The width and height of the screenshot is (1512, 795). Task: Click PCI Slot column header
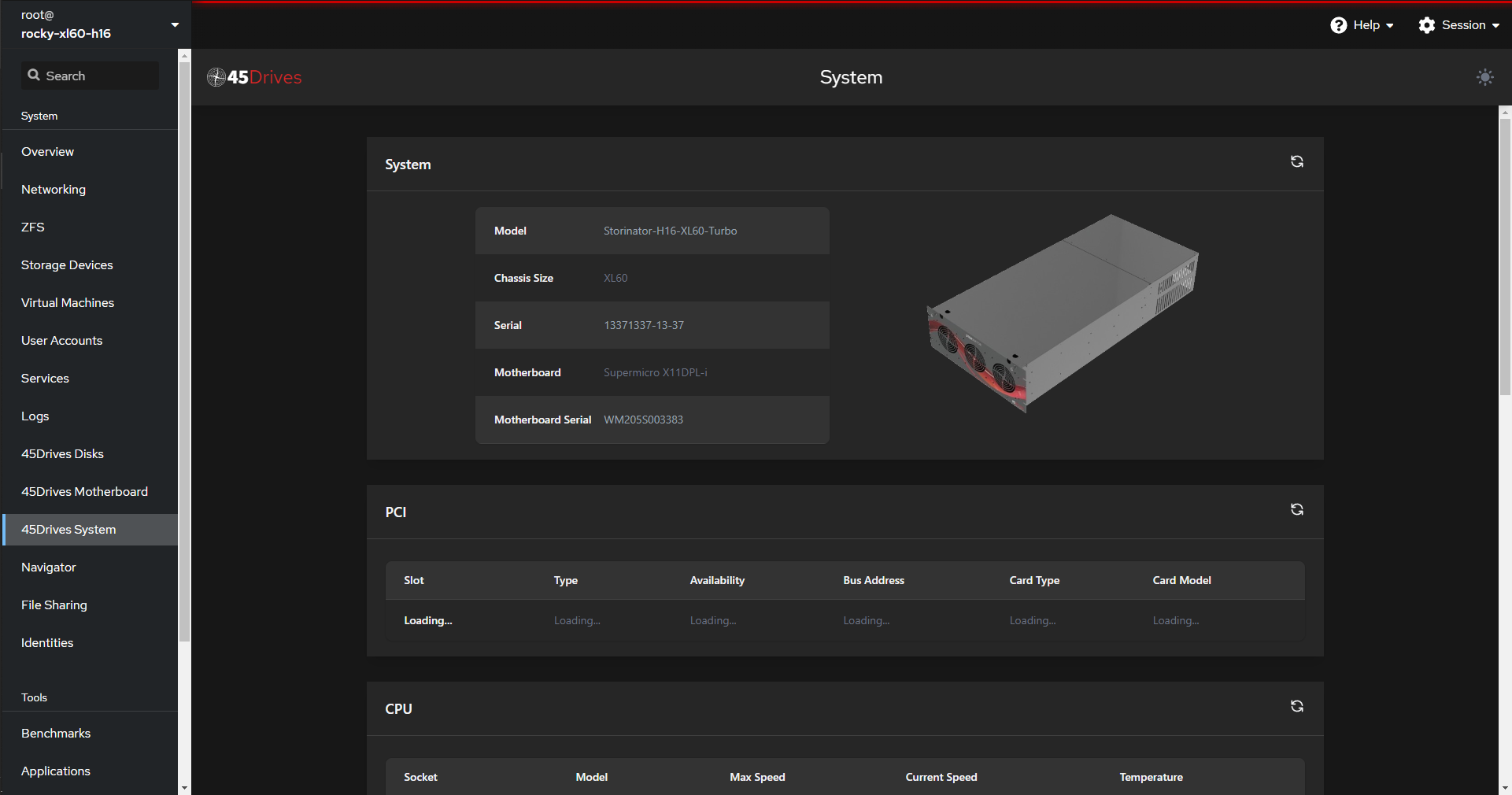click(414, 580)
